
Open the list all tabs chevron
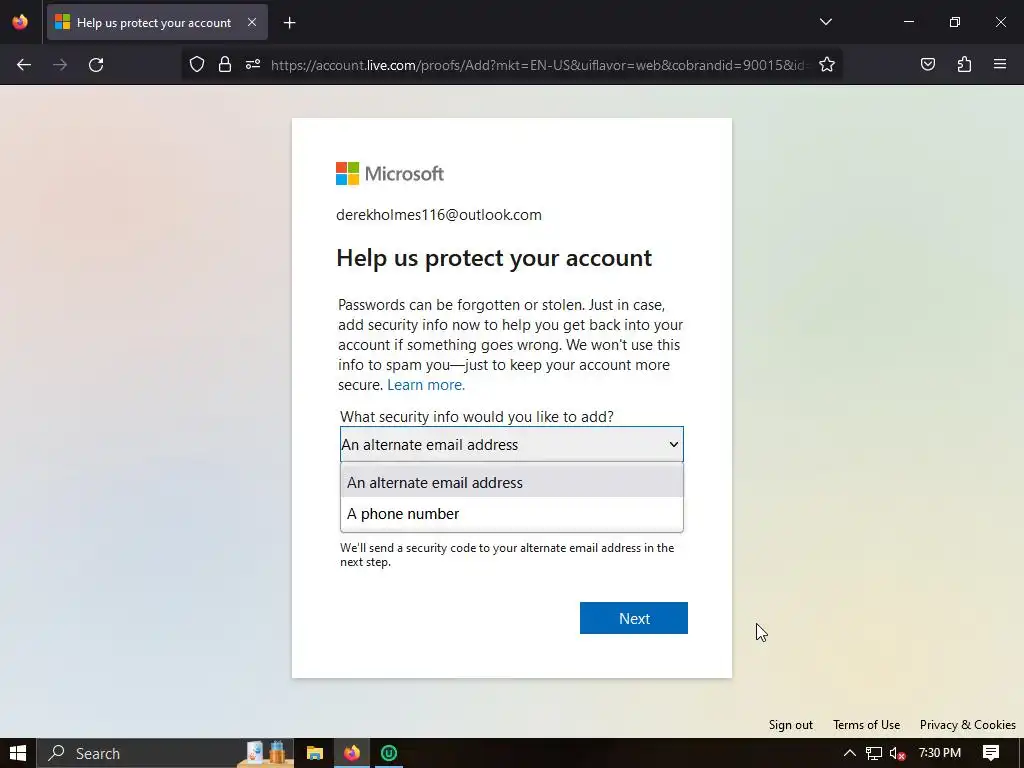tap(825, 22)
